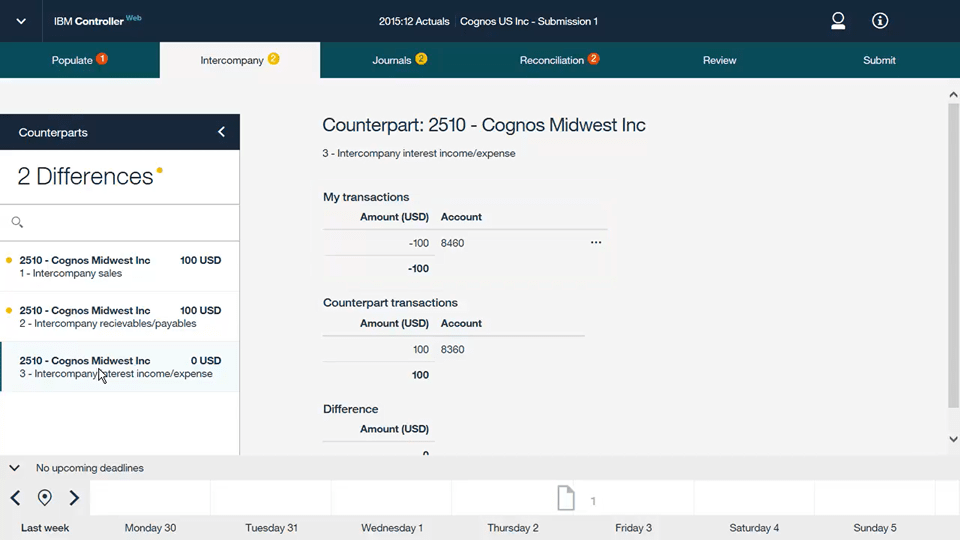The width and height of the screenshot is (960, 540).
Task: Click the counterparts search field
Action: (x=130, y=222)
